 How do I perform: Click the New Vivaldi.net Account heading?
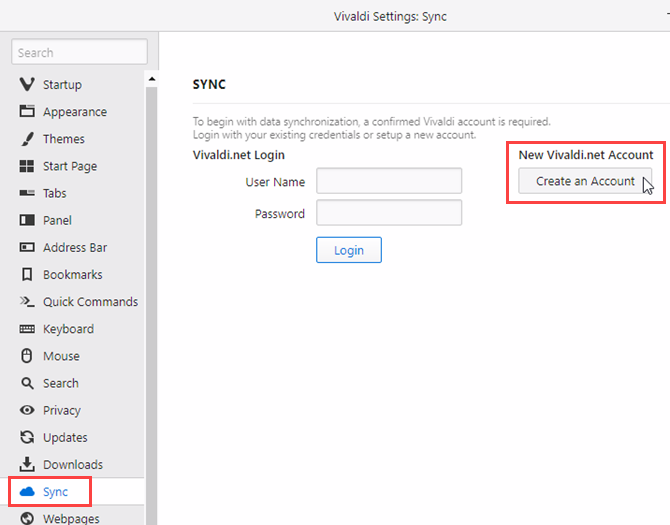tap(586, 155)
